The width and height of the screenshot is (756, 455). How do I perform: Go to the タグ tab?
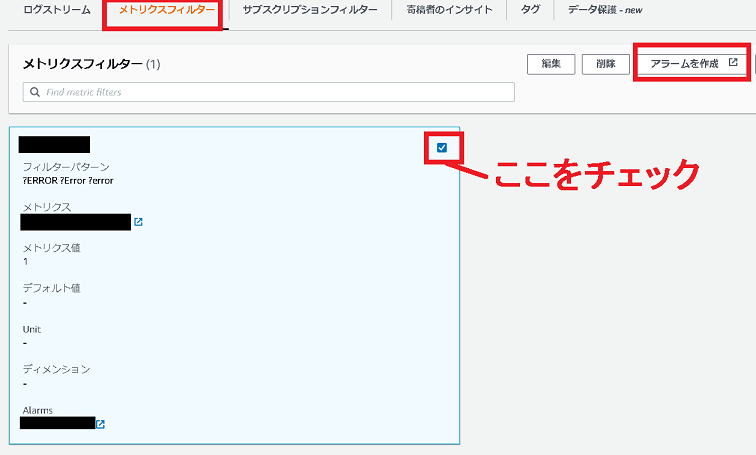(530, 10)
